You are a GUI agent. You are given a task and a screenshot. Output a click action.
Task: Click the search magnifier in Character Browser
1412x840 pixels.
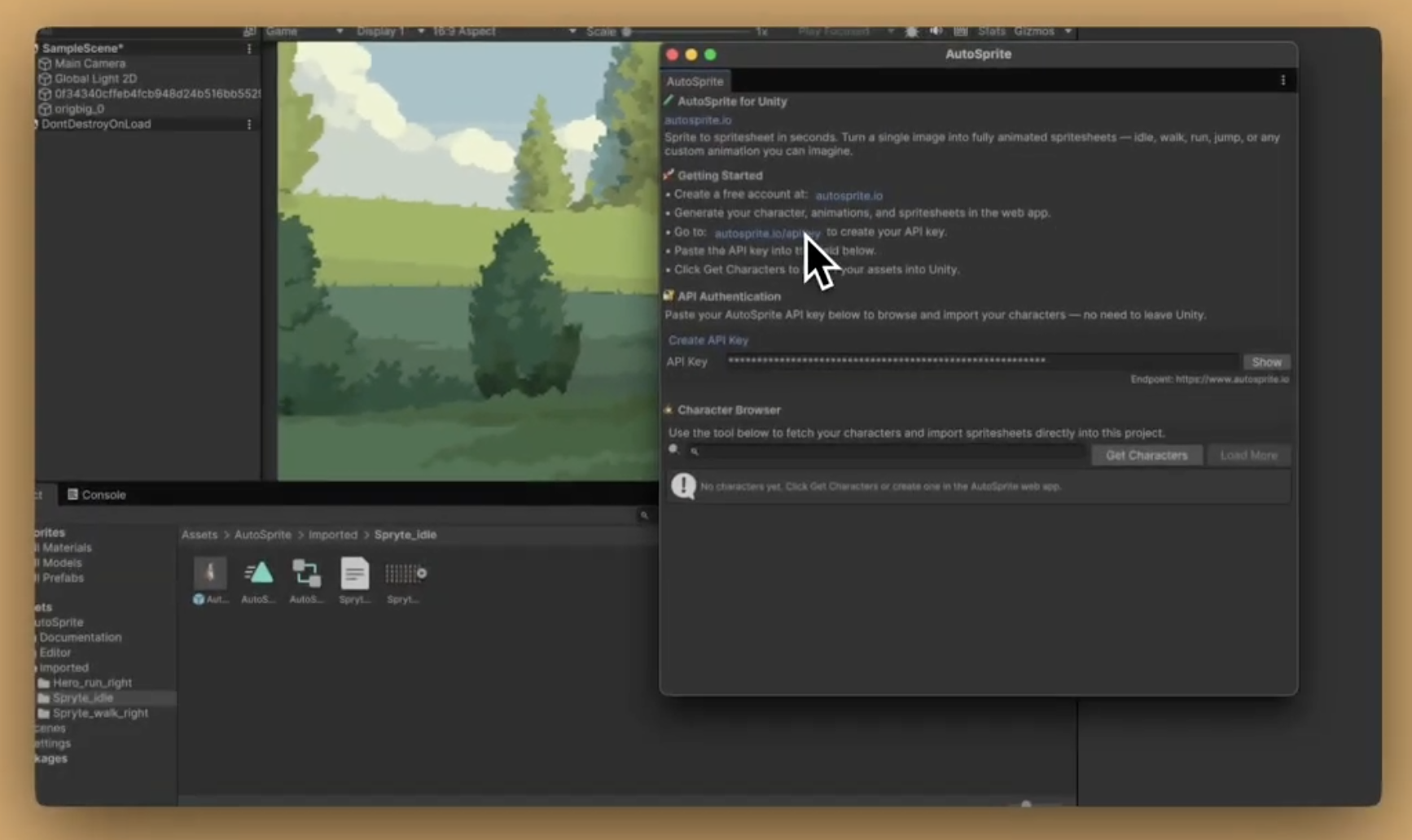click(x=694, y=451)
